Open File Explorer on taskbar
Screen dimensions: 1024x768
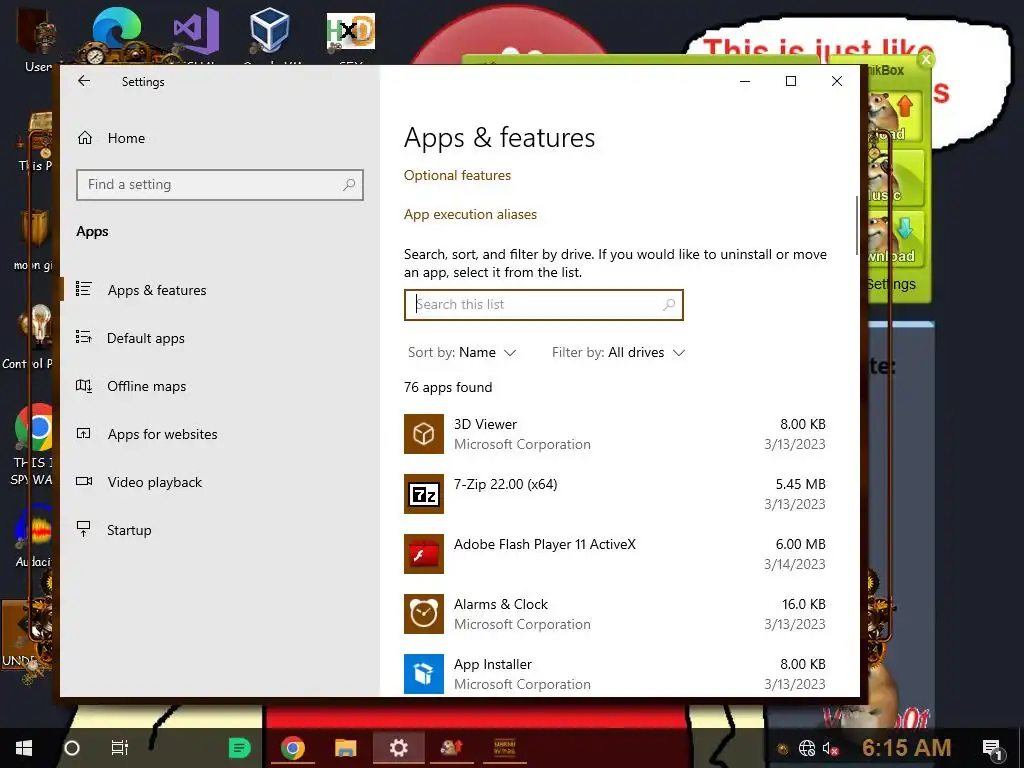(x=346, y=748)
